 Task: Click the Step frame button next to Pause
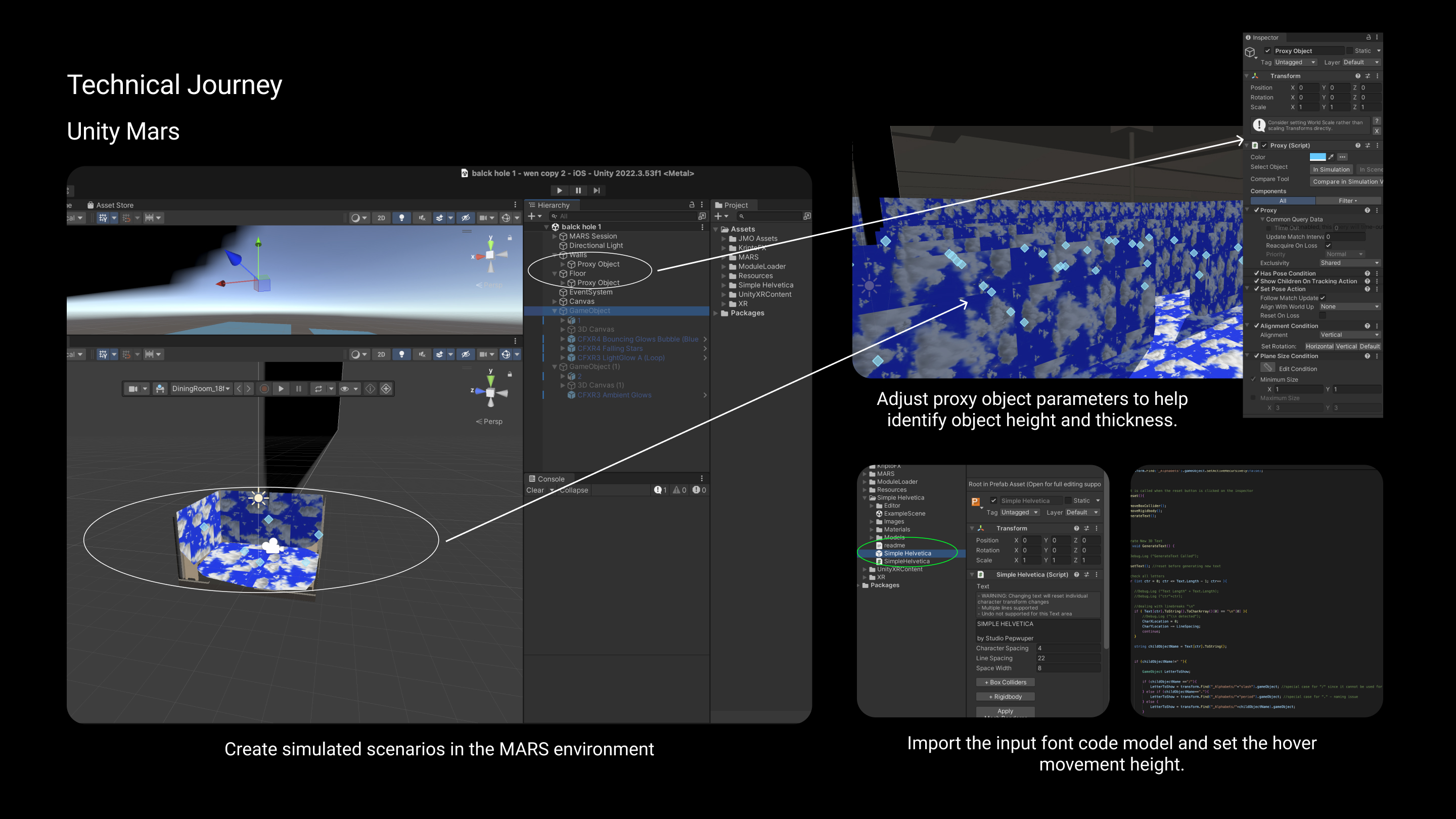597,191
